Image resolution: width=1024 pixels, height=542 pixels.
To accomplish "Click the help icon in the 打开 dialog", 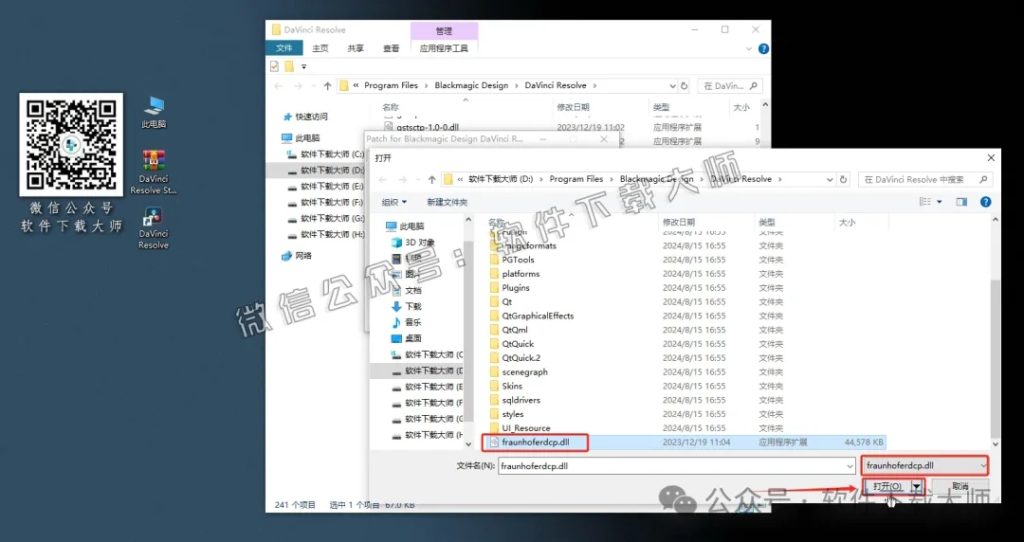I will [986, 202].
